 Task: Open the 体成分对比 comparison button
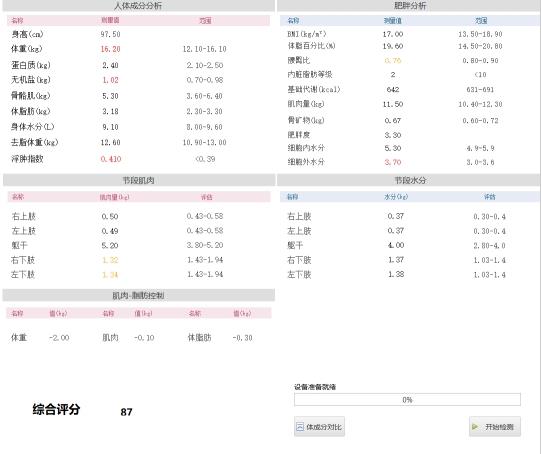319,427
